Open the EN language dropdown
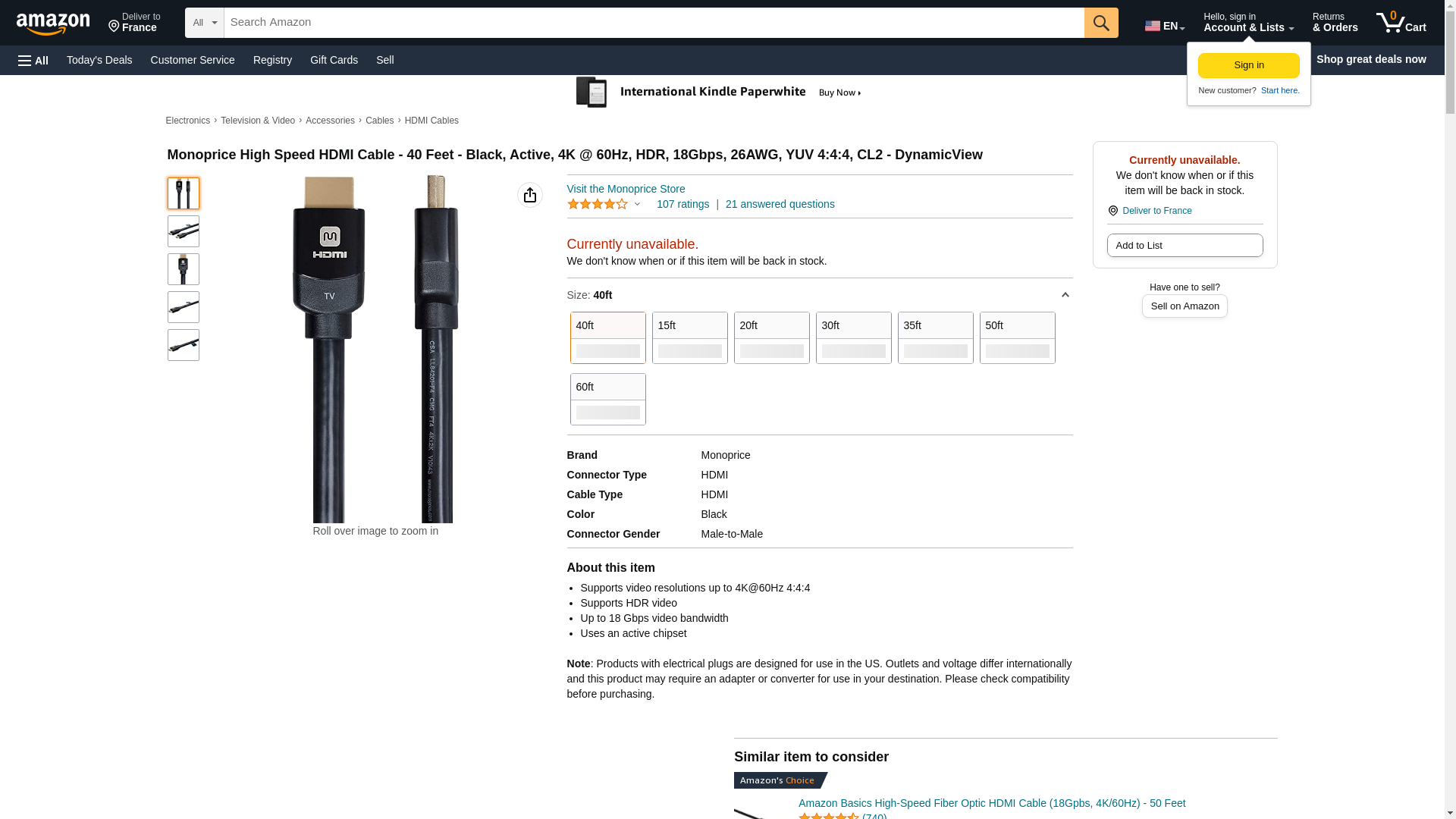Viewport: 1456px width, 819px height. pyautogui.click(x=1164, y=26)
